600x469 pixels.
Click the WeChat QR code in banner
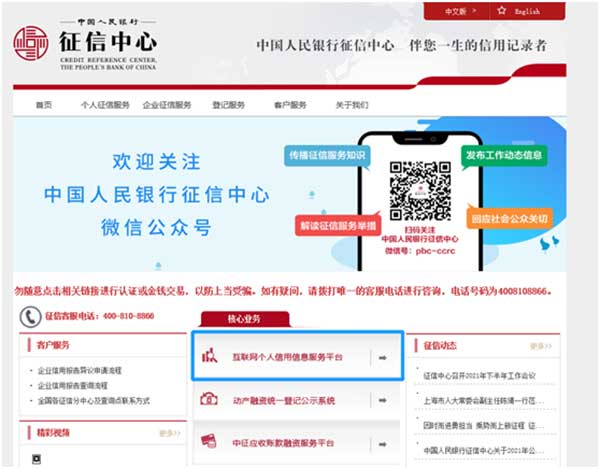coord(420,191)
